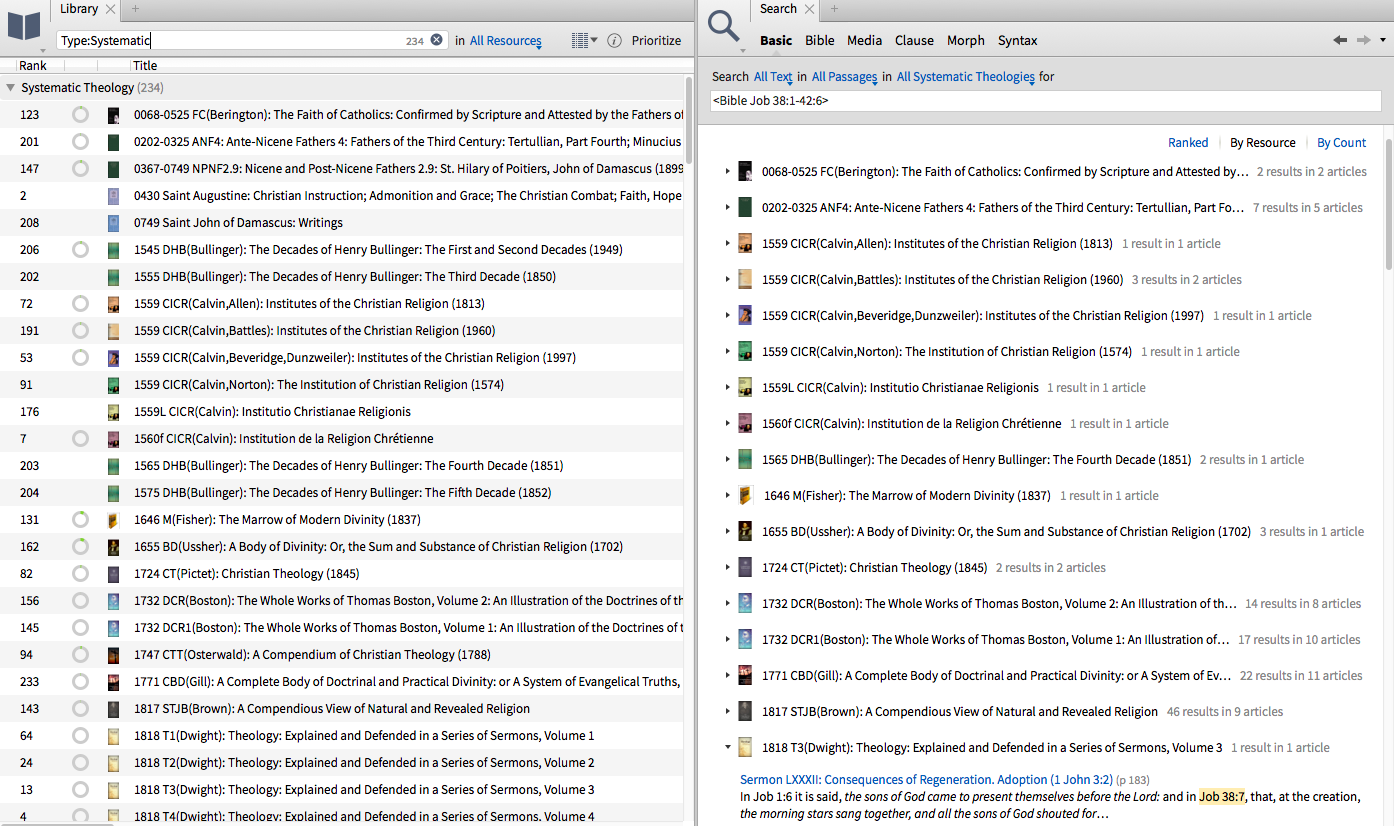Switch to the Morph search type
Image resolution: width=1394 pixels, height=826 pixels.
[x=966, y=41]
